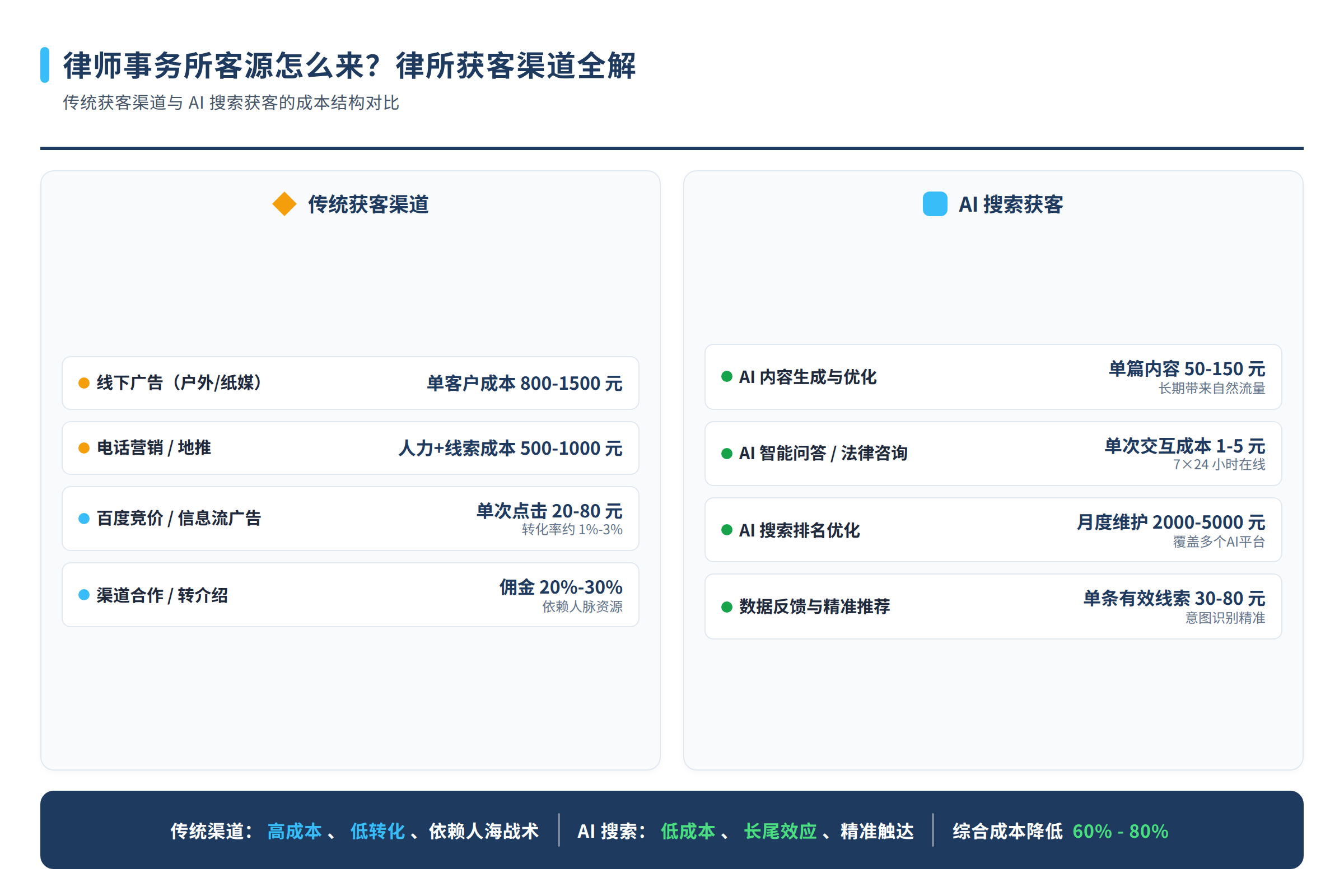
Task: Click the value 单篇内容 50-150 元
Action: point(1187,368)
